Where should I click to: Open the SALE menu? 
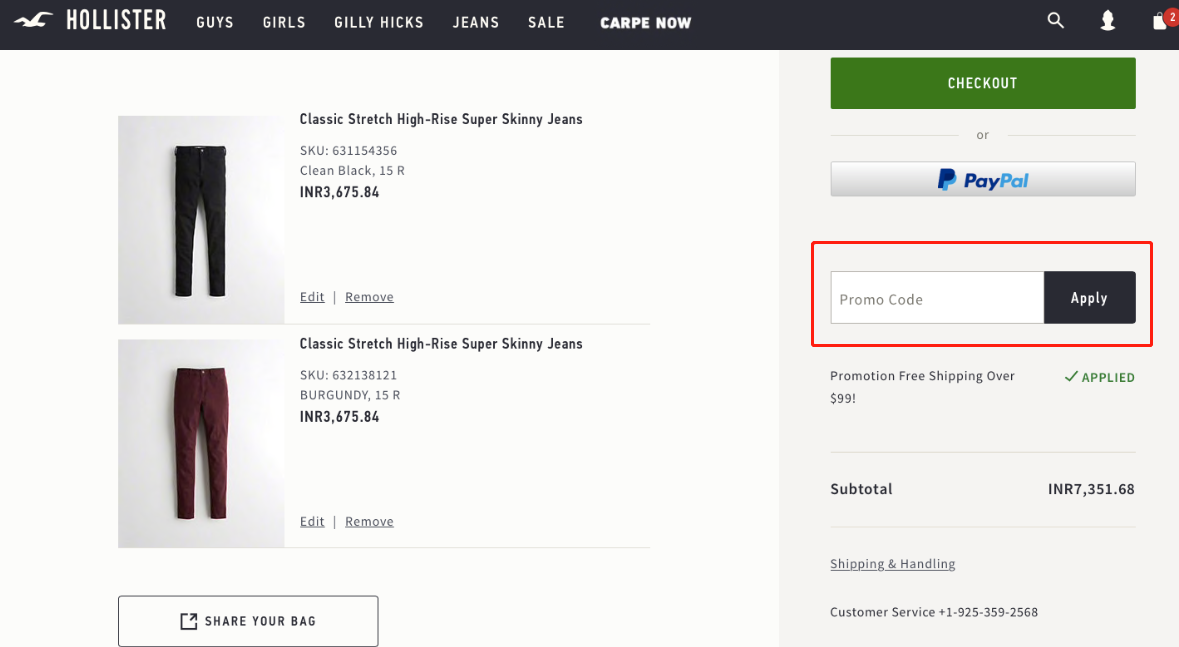(x=546, y=23)
